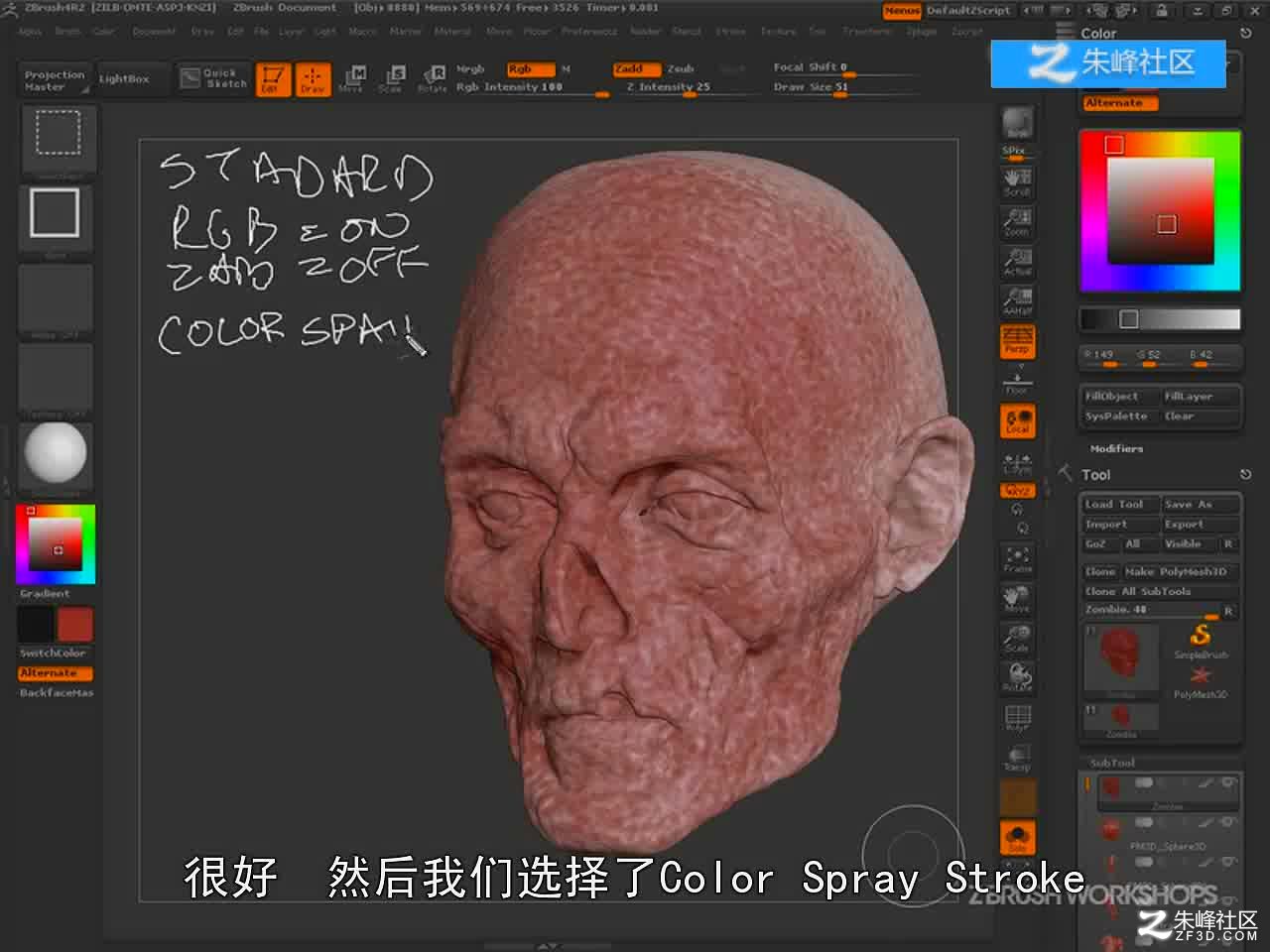Click the Frame view icon
Screen dimensions: 1270x952
(1017, 559)
